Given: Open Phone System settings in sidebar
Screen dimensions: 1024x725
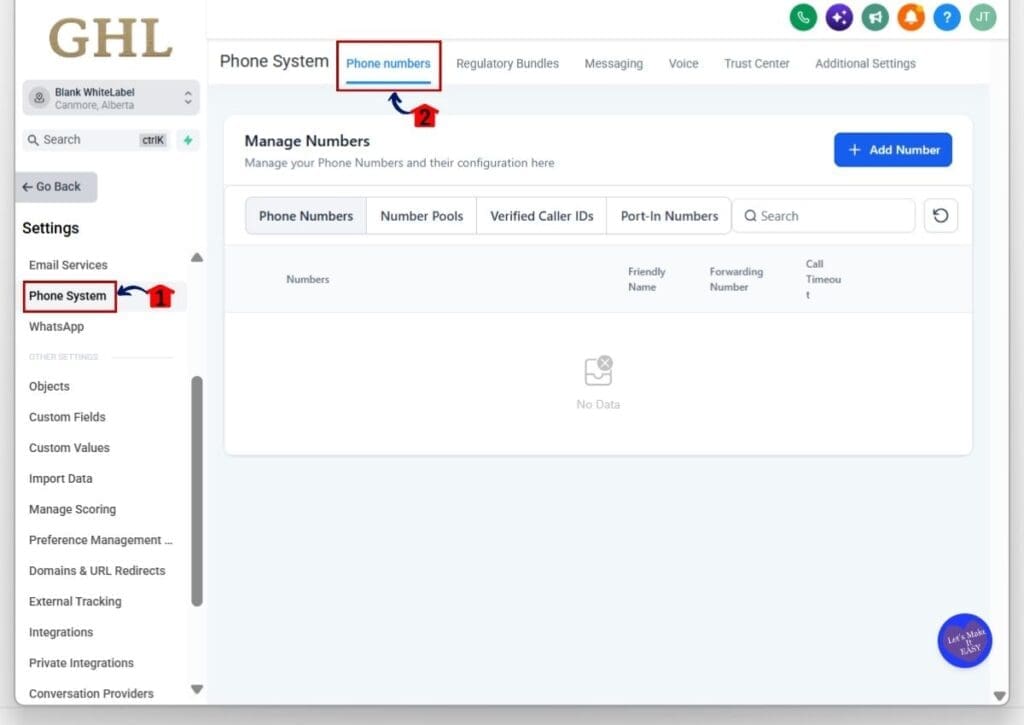Looking at the screenshot, I should tap(67, 296).
